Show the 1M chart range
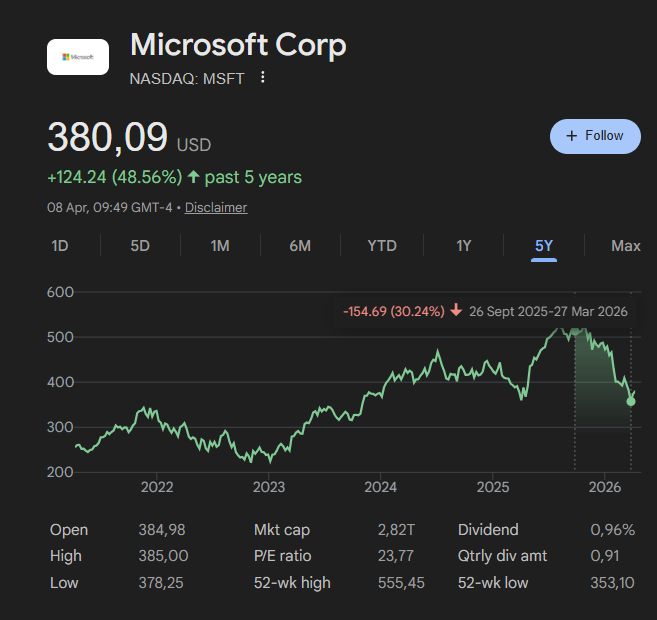 pyautogui.click(x=220, y=246)
